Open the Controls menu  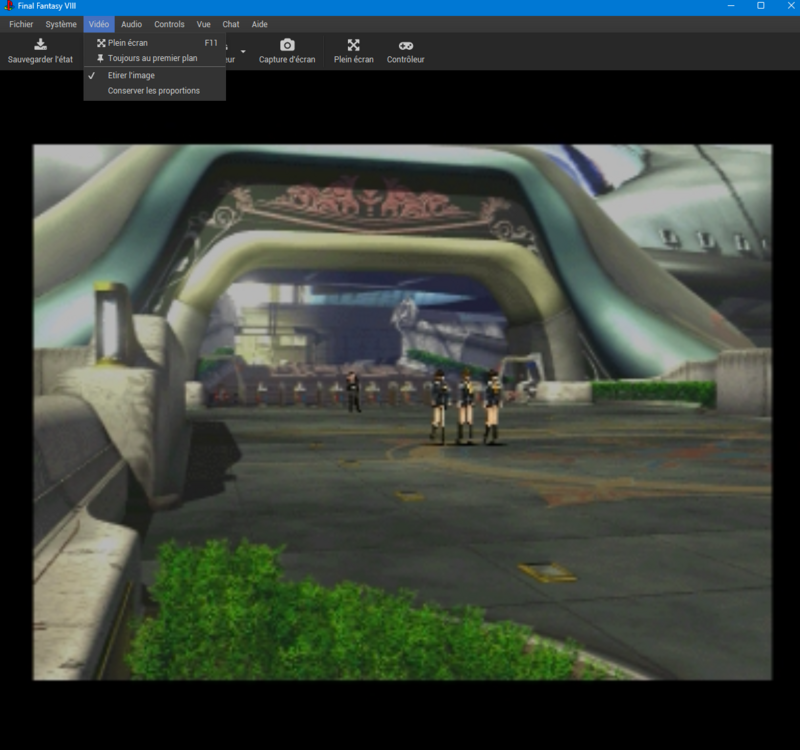pyautogui.click(x=169, y=24)
